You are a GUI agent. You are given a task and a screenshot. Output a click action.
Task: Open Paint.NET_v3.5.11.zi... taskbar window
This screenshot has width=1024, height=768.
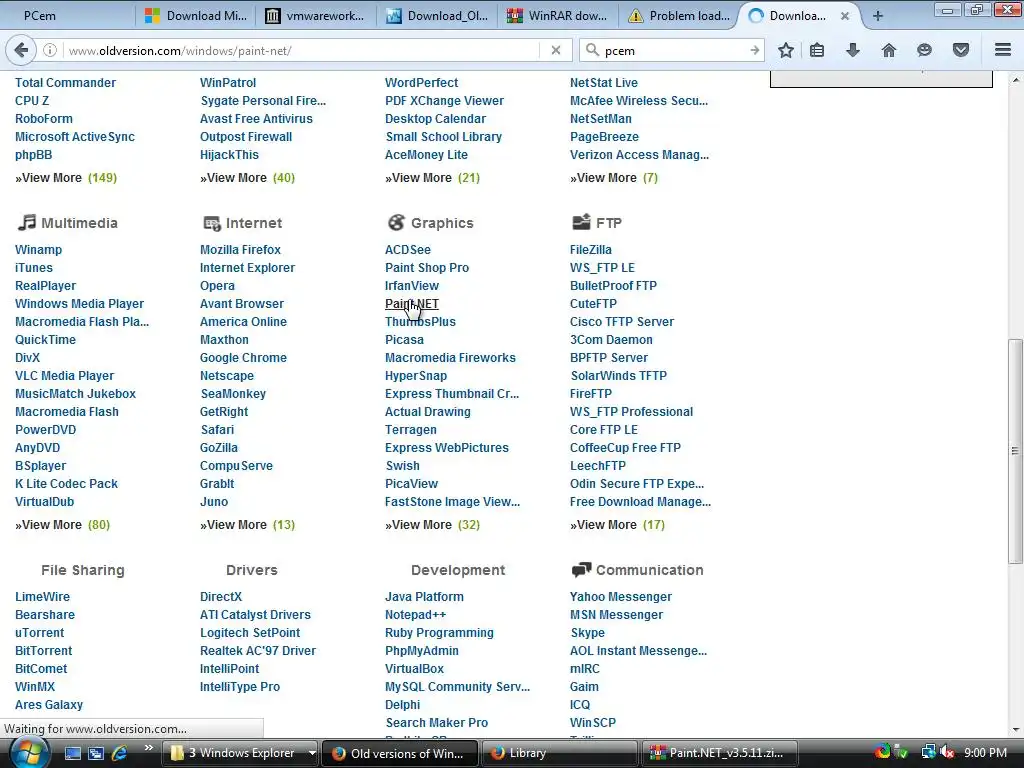coord(720,753)
